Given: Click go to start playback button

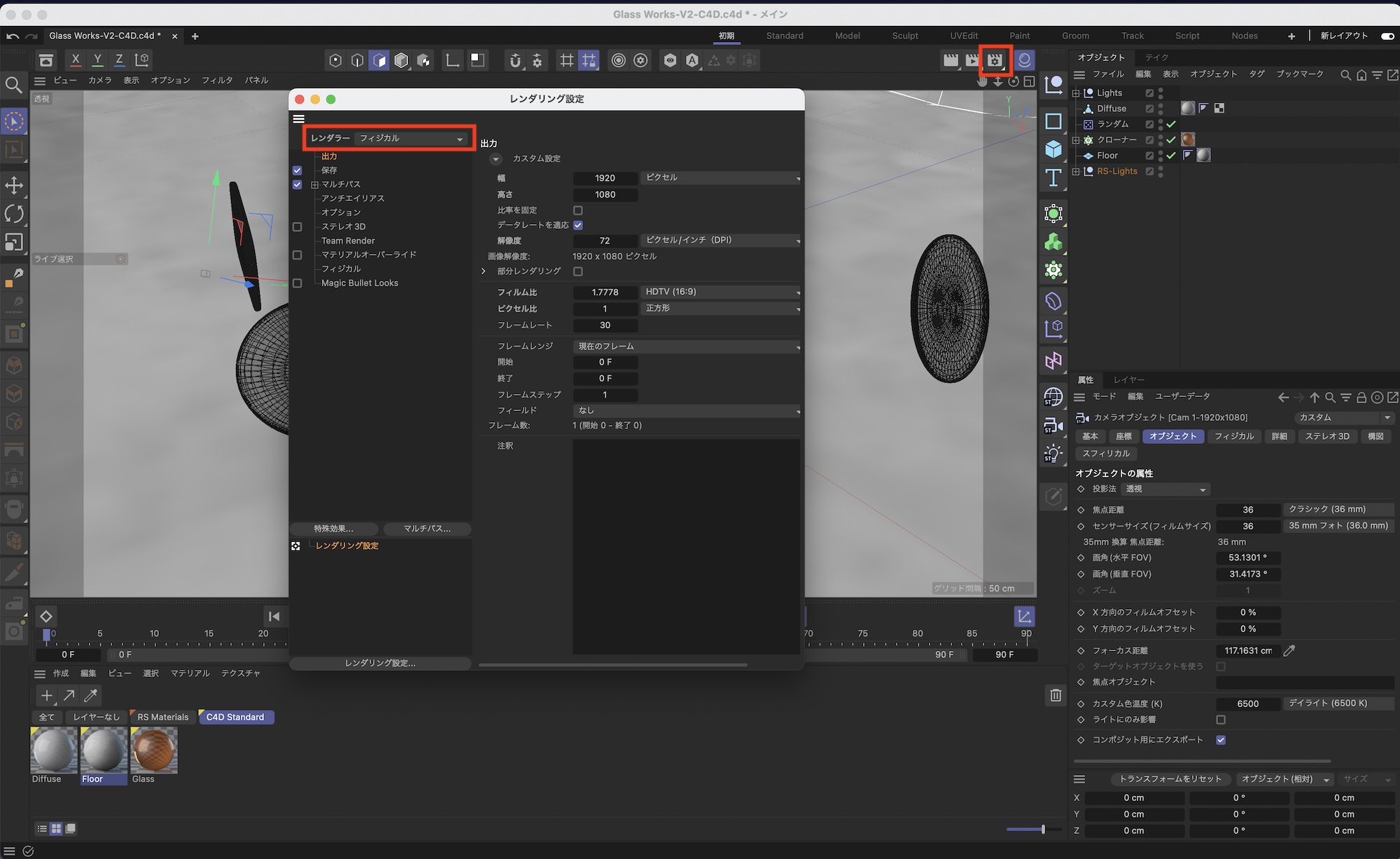Looking at the screenshot, I should coord(274,617).
